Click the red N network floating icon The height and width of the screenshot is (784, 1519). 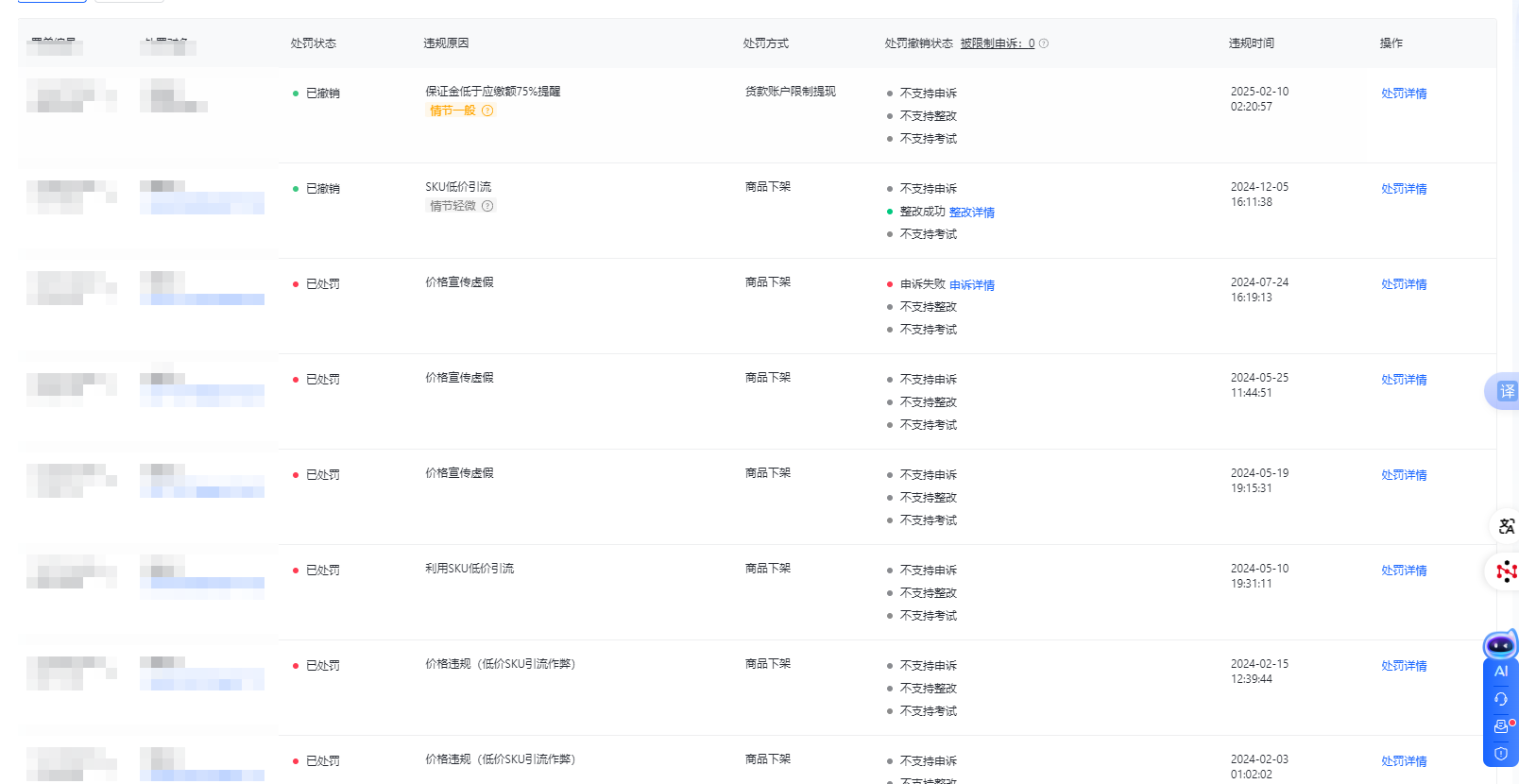[1506, 571]
